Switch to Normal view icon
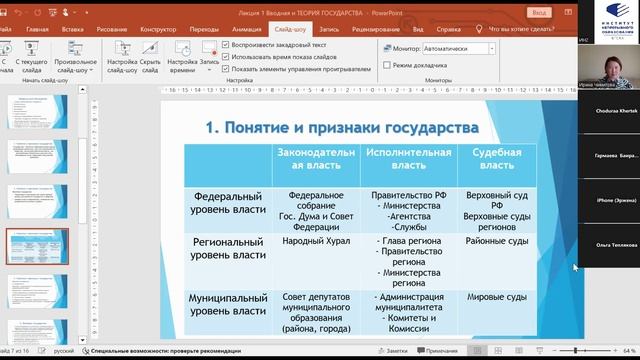 tap(477, 351)
